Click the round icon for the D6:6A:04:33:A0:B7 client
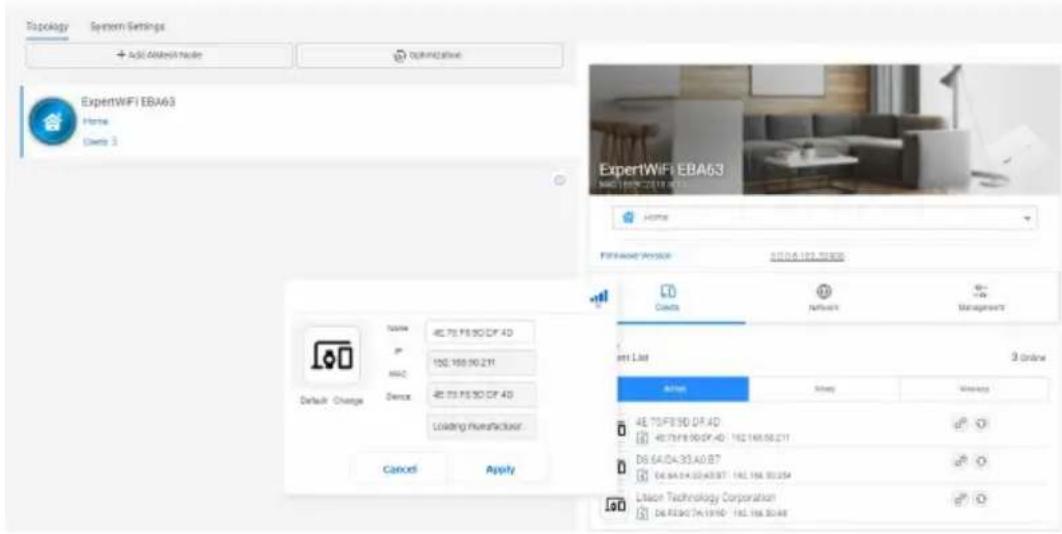 [982, 461]
